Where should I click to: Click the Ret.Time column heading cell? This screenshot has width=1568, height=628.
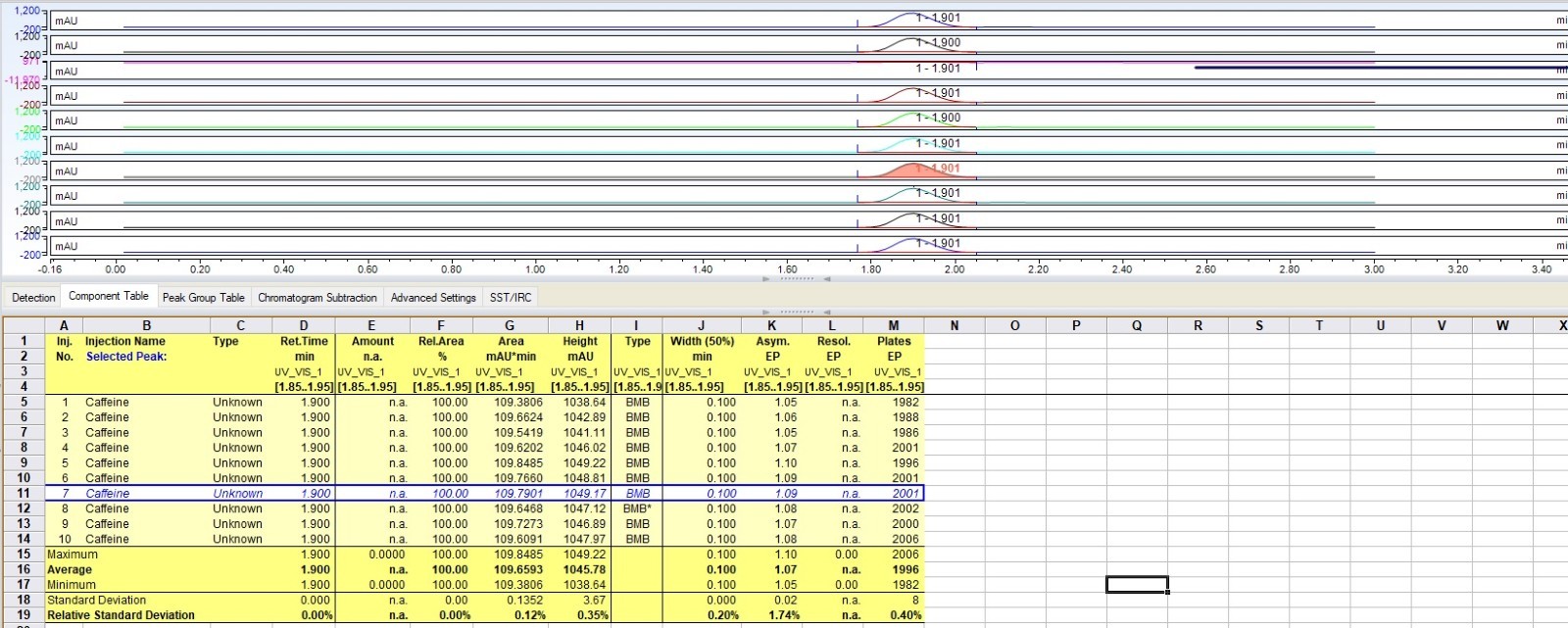304,342
